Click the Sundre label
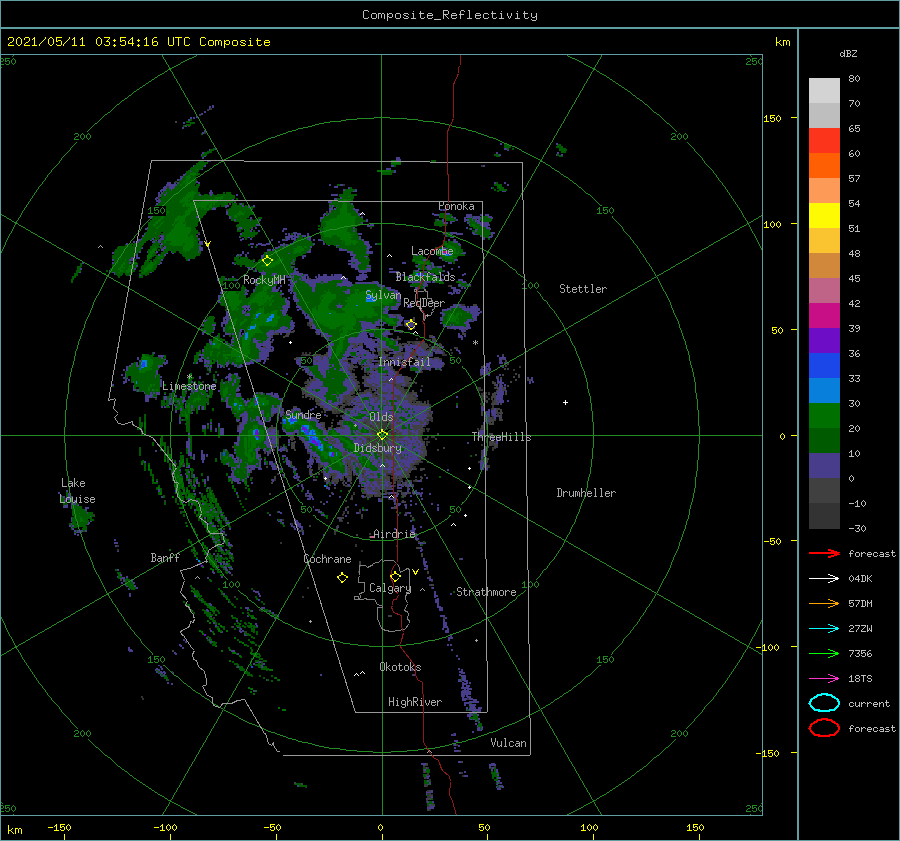 304,414
